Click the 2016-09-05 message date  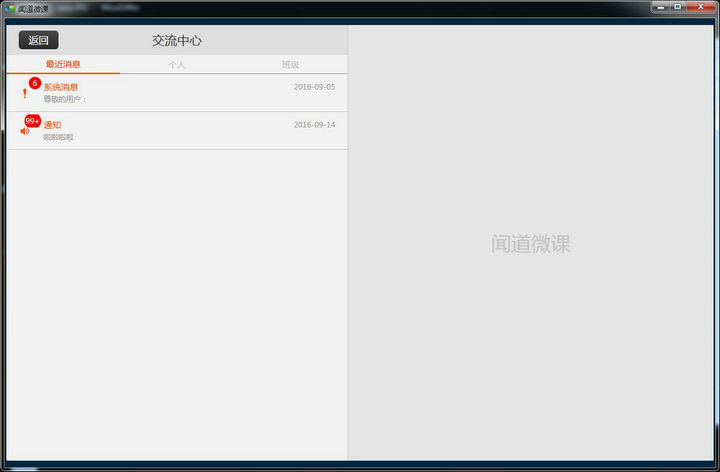coord(314,87)
